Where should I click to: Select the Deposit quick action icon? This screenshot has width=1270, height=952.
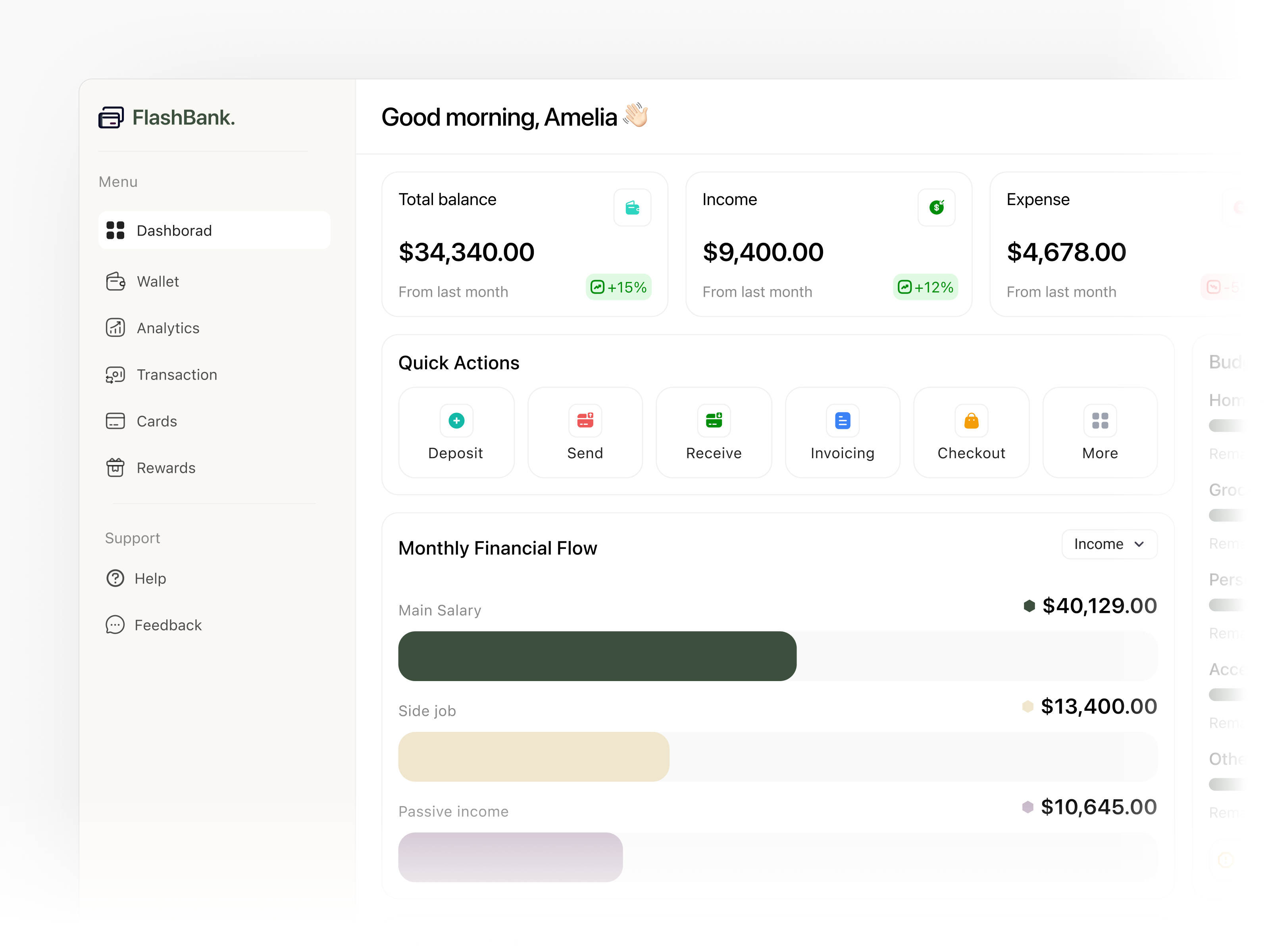(x=456, y=420)
